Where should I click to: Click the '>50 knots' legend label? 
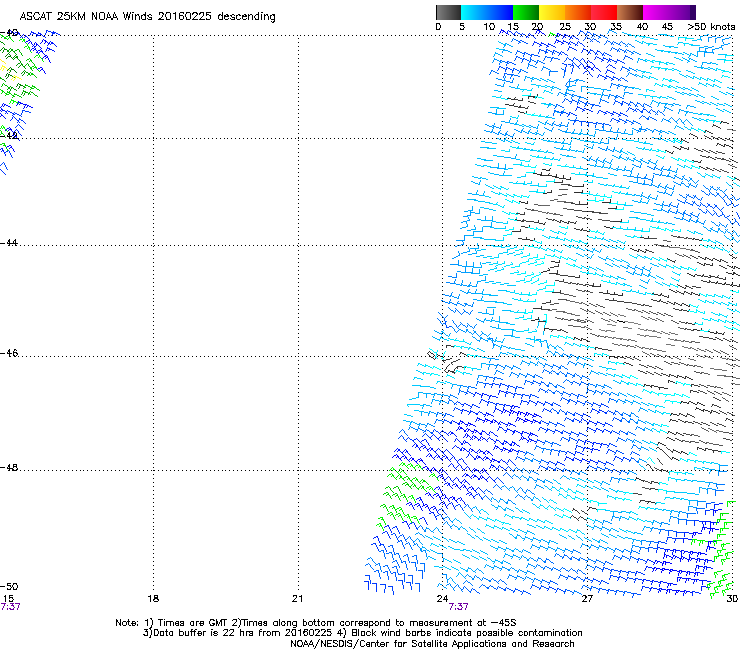coord(711,27)
